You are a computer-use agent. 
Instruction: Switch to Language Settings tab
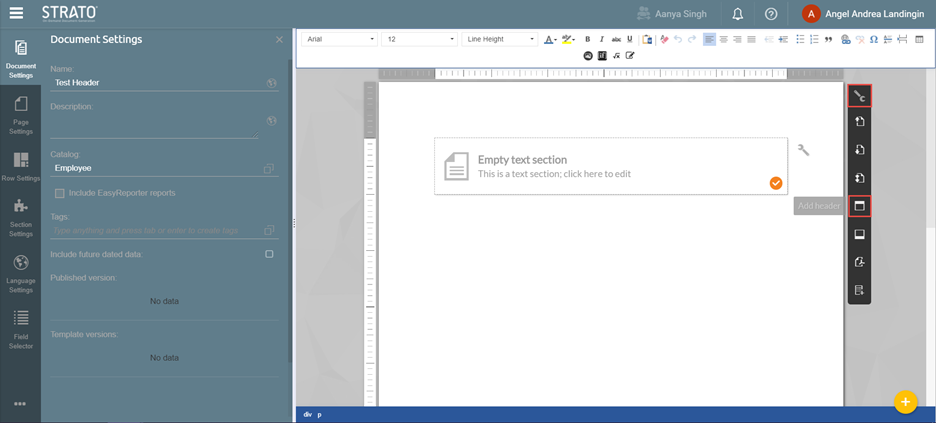coord(20,273)
